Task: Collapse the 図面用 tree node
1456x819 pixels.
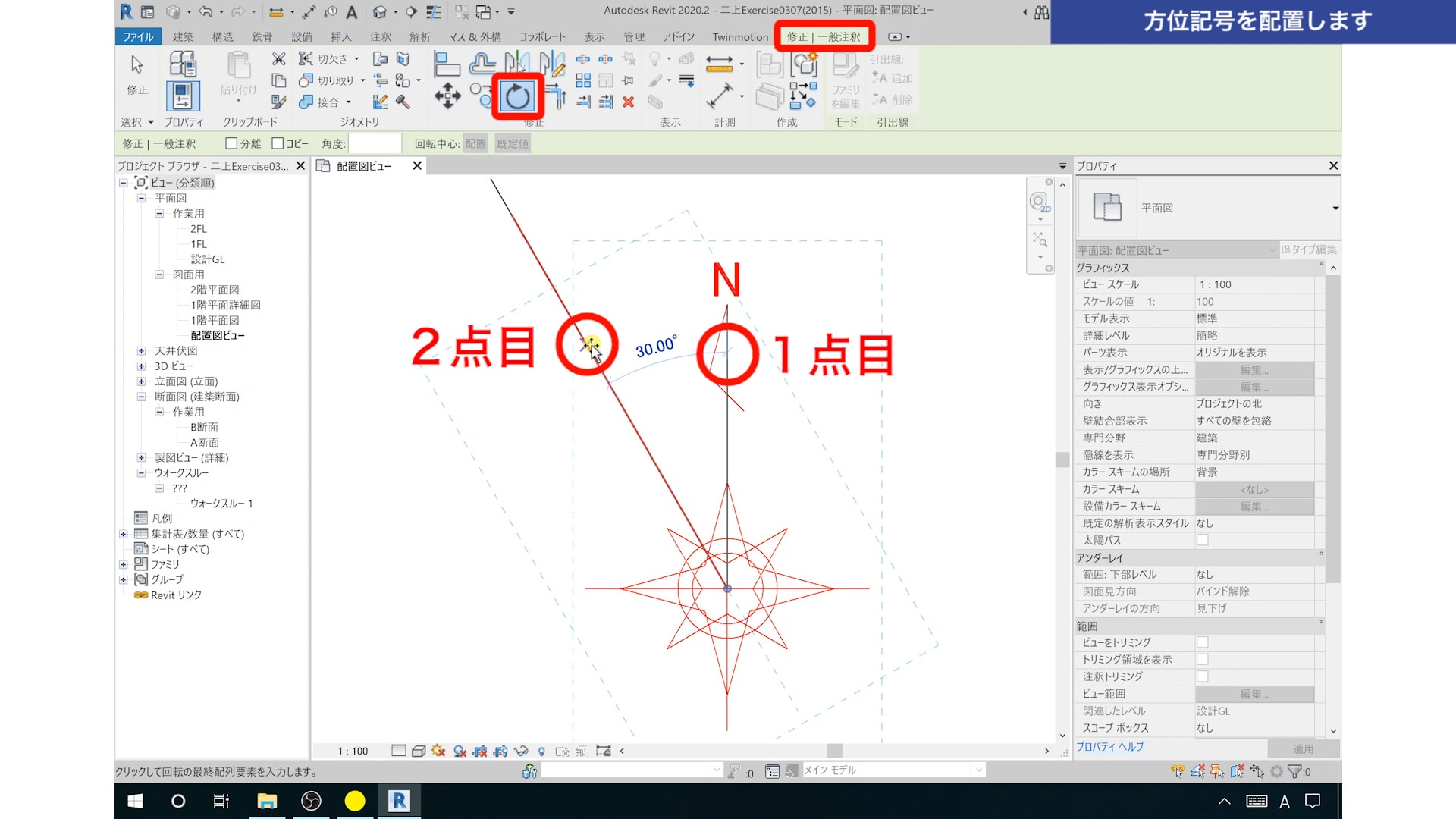Action: 159,275
